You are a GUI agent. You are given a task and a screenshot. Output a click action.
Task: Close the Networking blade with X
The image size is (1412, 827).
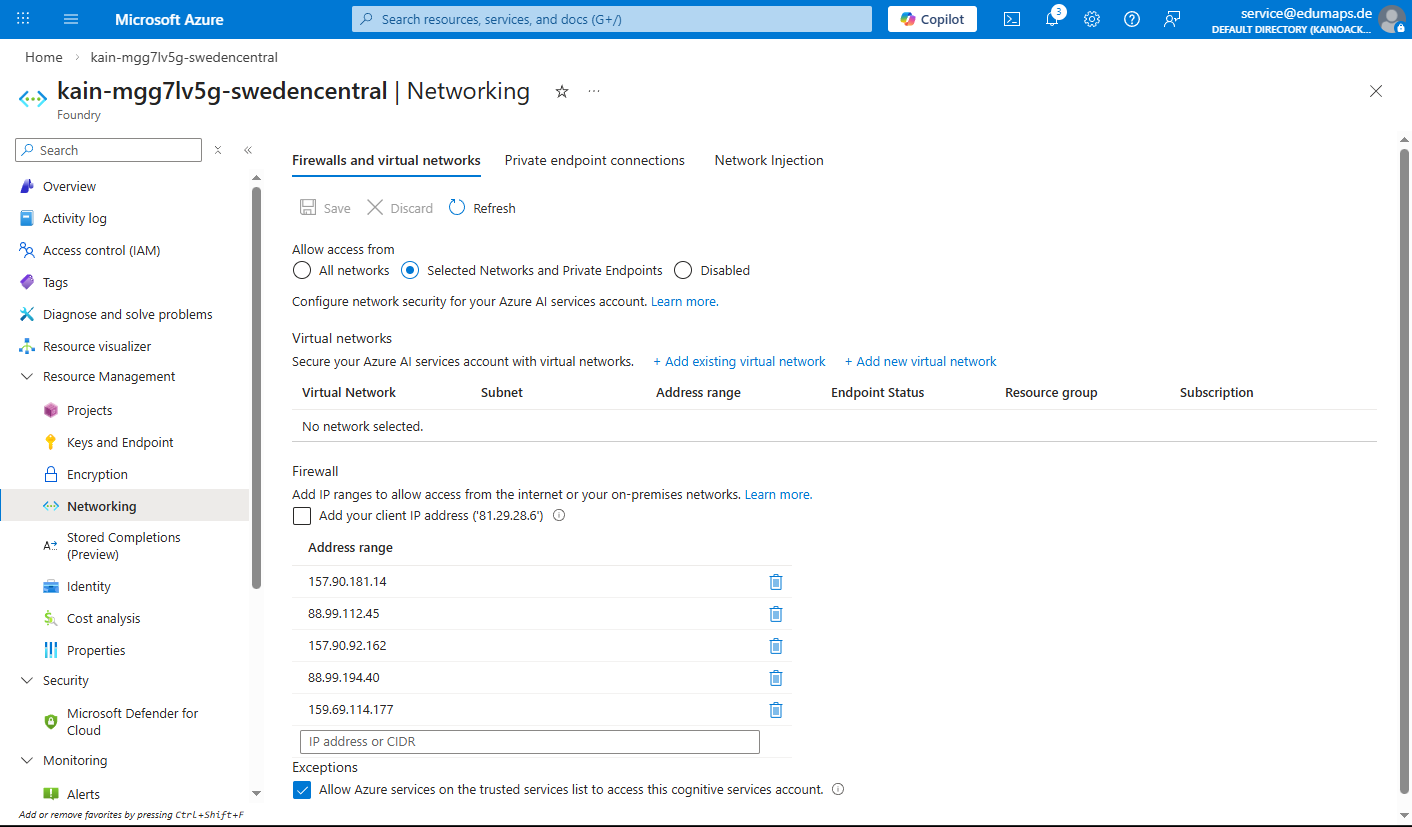tap(1376, 91)
